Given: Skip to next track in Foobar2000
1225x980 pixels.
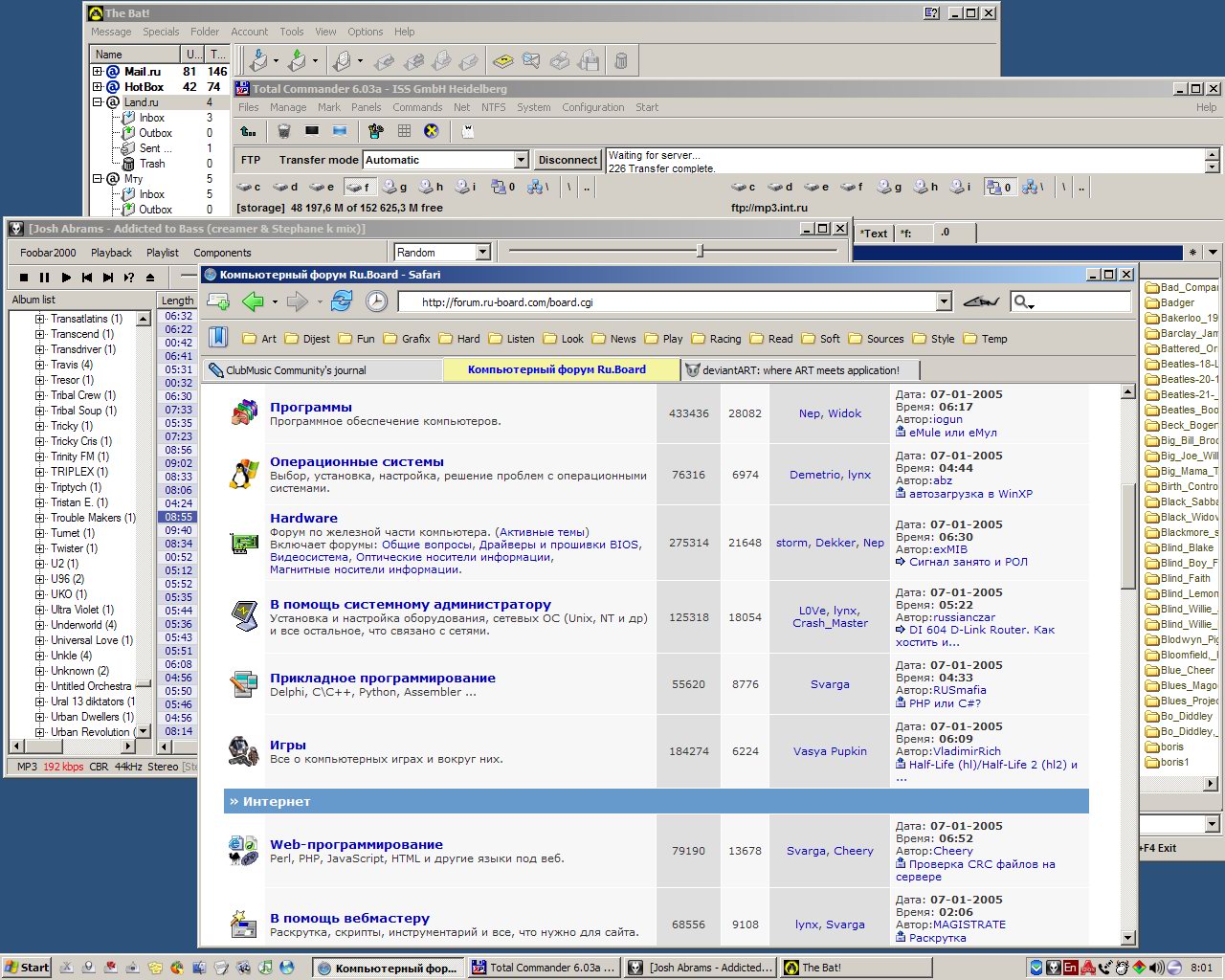Looking at the screenshot, I should (107, 278).
